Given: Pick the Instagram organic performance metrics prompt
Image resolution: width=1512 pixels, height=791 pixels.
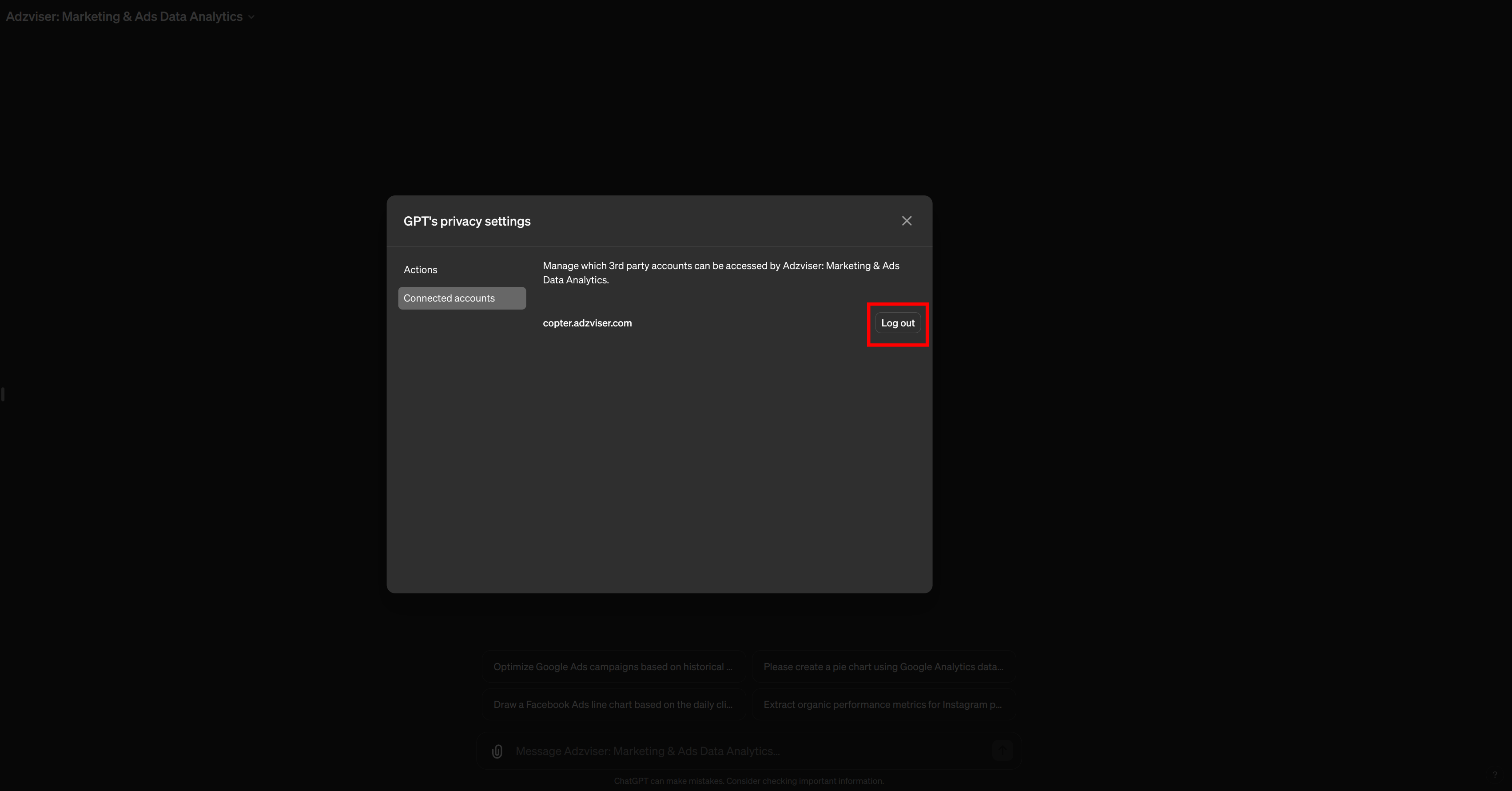Looking at the screenshot, I should [x=883, y=704].
